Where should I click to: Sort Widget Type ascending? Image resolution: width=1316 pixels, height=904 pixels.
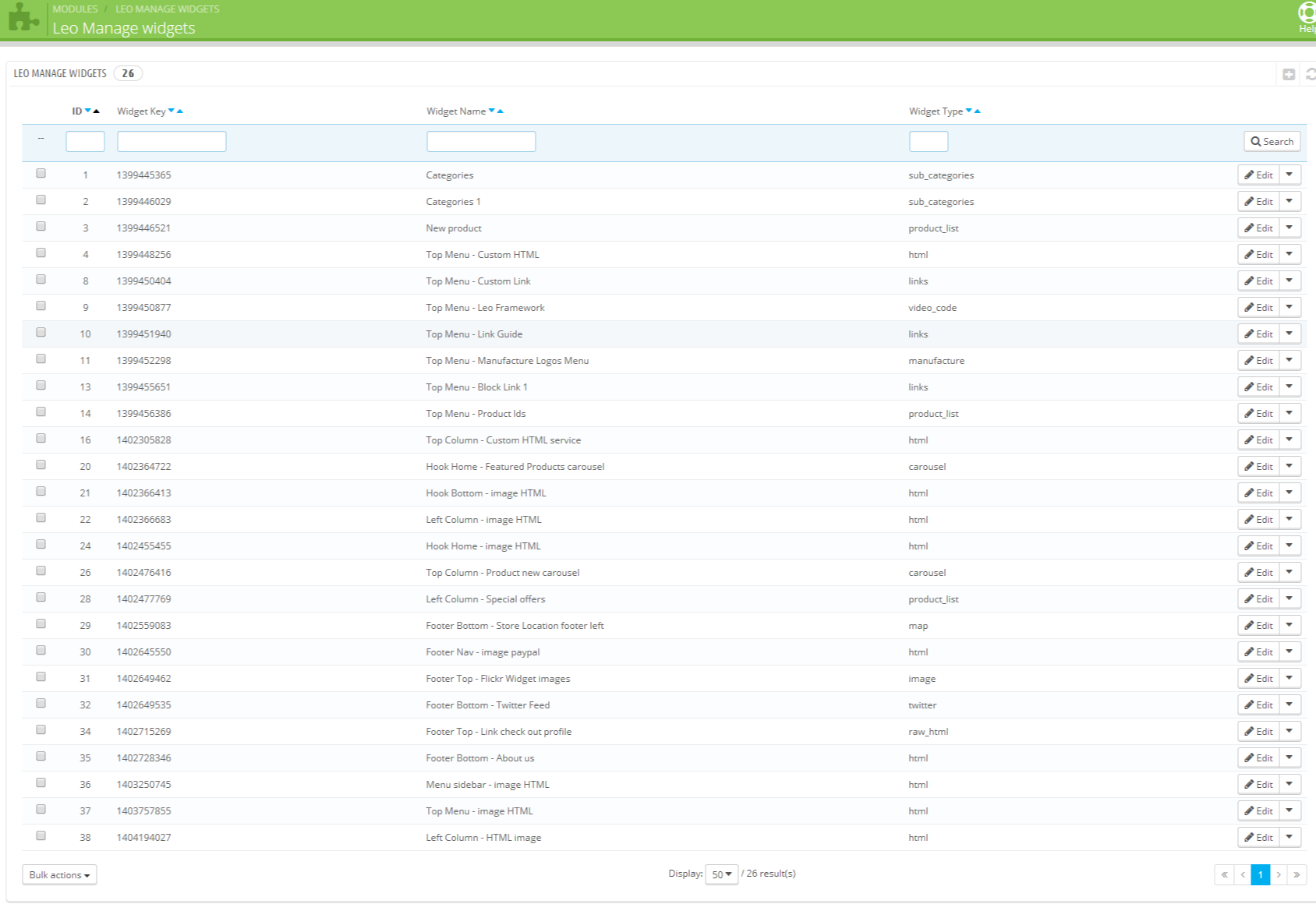tap(978, 111)
